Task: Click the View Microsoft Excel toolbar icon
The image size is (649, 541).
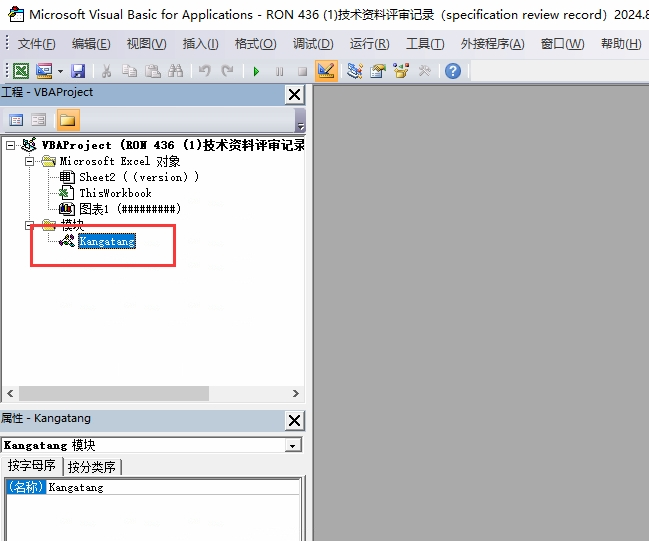Action: [x=21, y=71]
